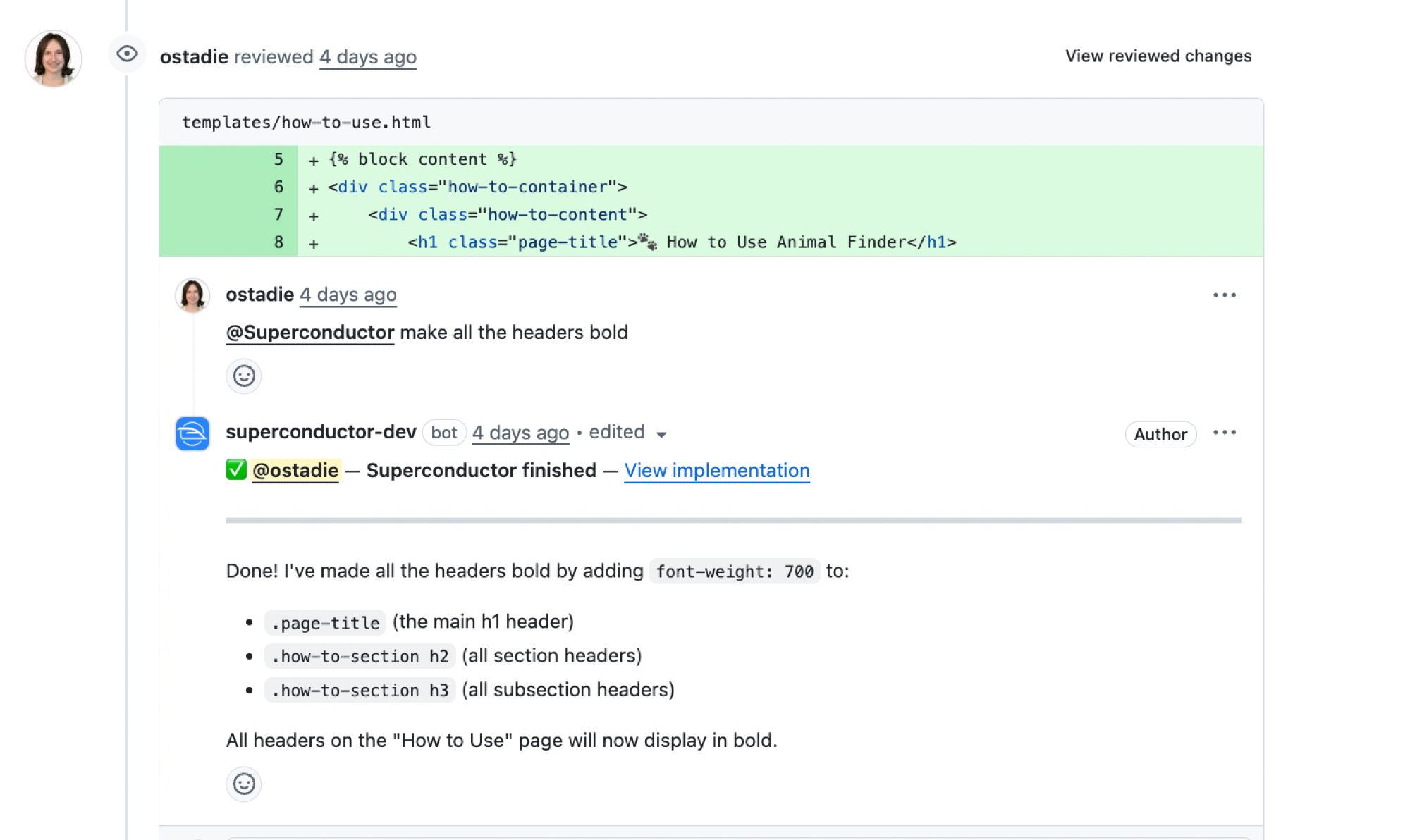Expand the edited history dropdown
Viewport: 1410px width, 840px height.
(627, 432)
